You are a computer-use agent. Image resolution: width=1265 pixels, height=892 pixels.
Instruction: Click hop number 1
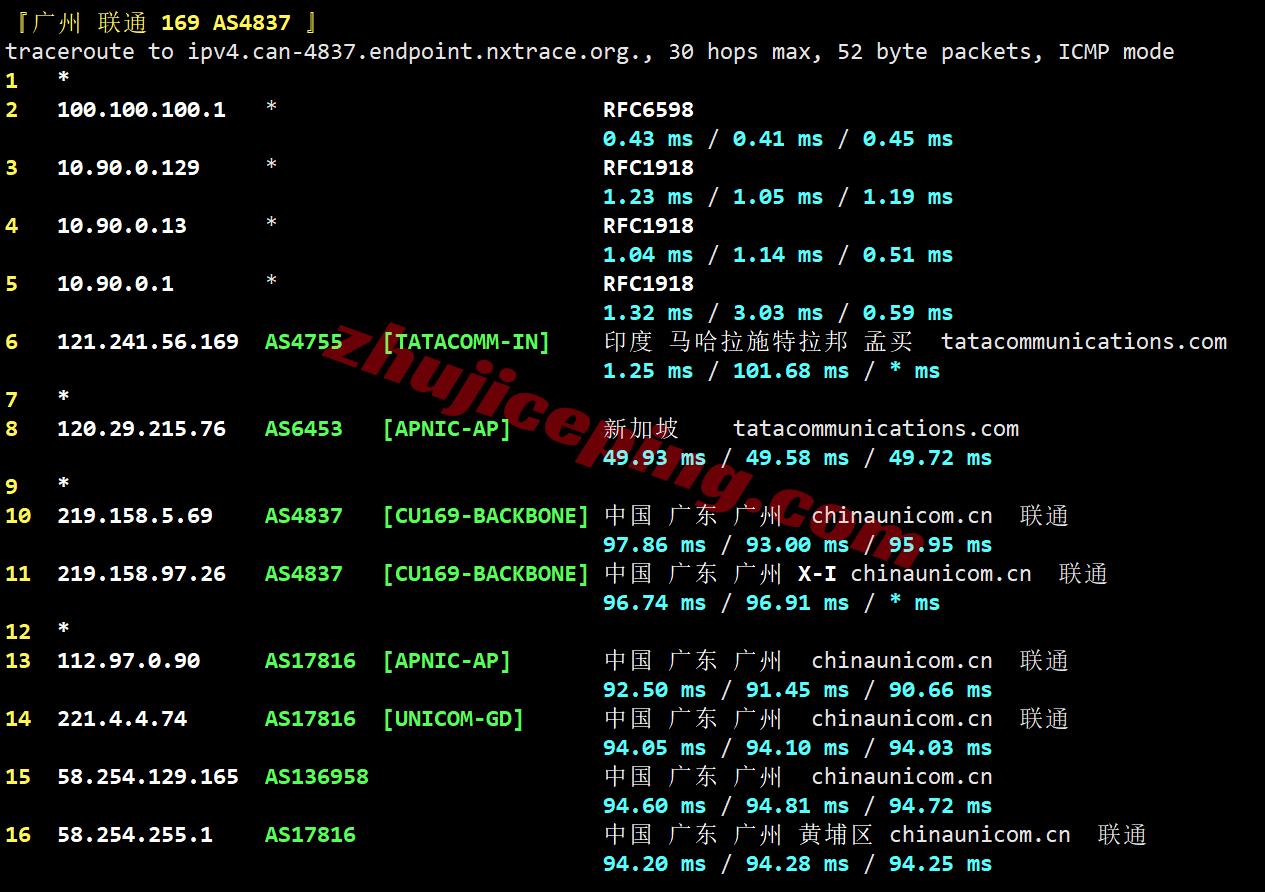[11, 81]
